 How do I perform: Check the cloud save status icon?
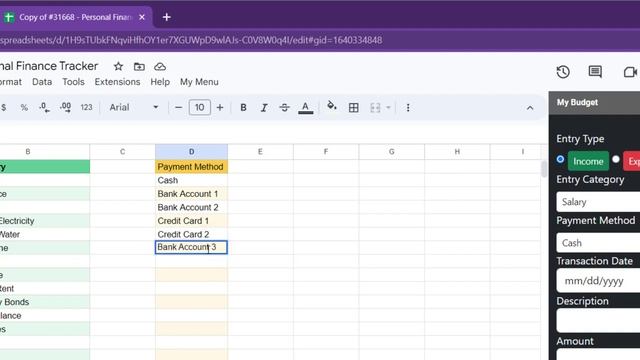click(160, 67)
